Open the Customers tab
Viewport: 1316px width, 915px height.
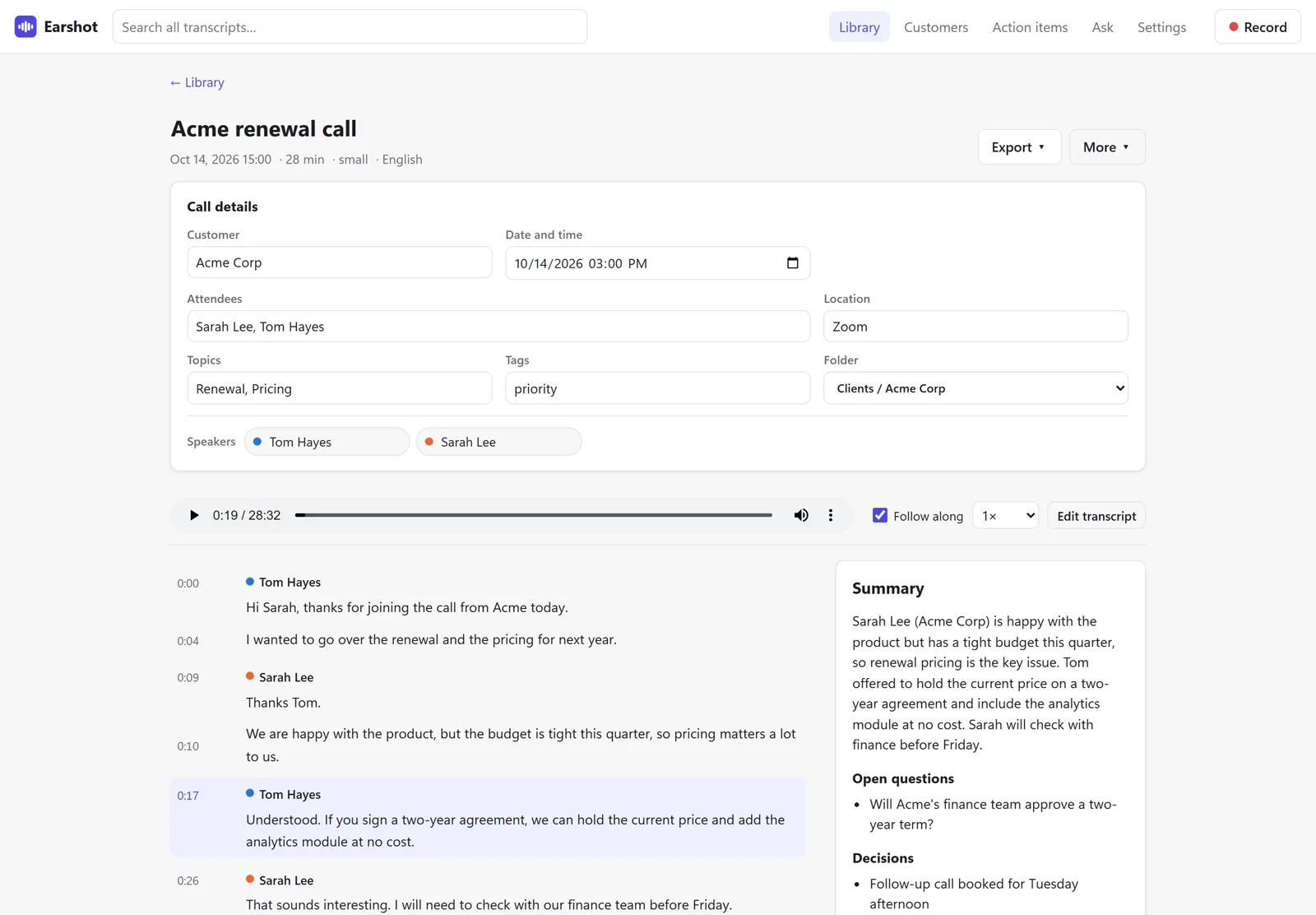tap(936, 27)
